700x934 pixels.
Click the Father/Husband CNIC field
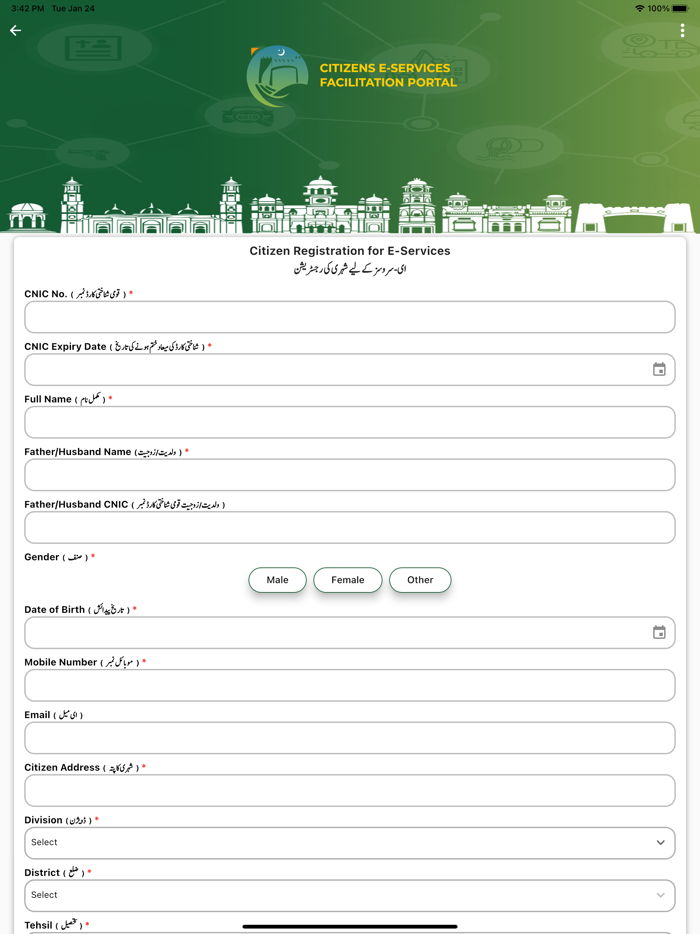tap(350, 527)
